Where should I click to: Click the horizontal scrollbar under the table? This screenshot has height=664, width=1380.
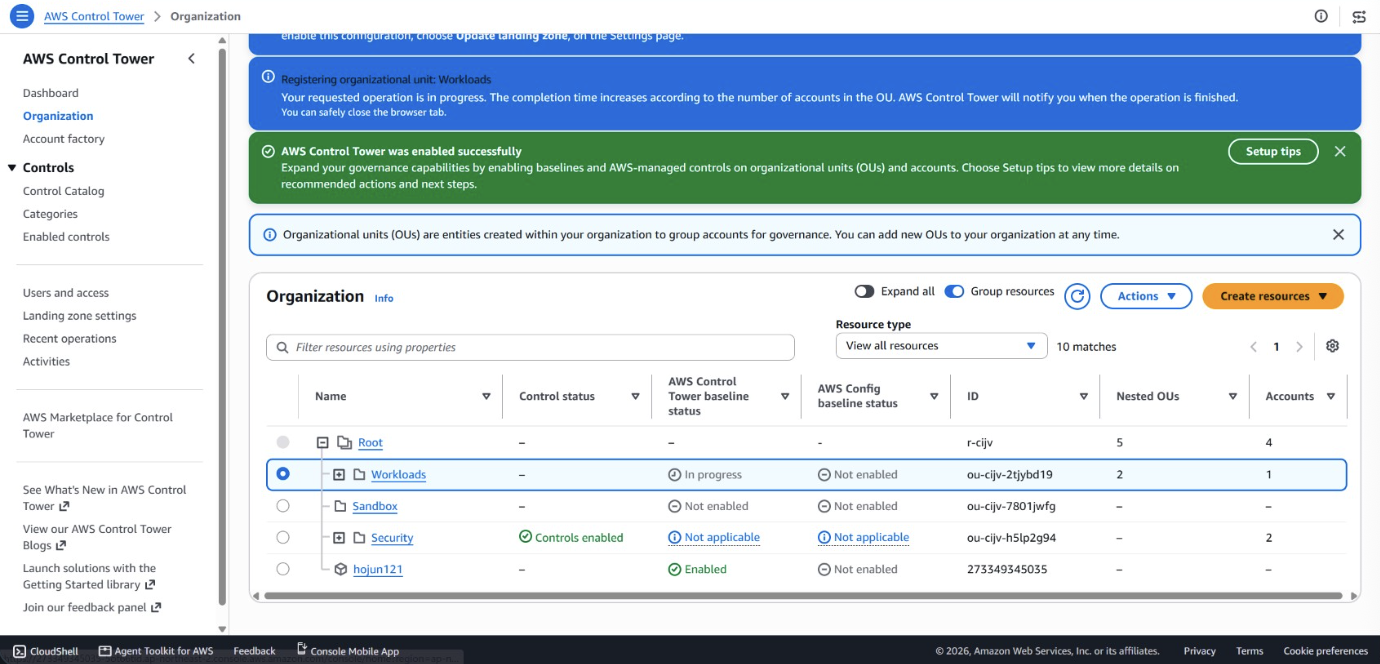coord(803,596)
